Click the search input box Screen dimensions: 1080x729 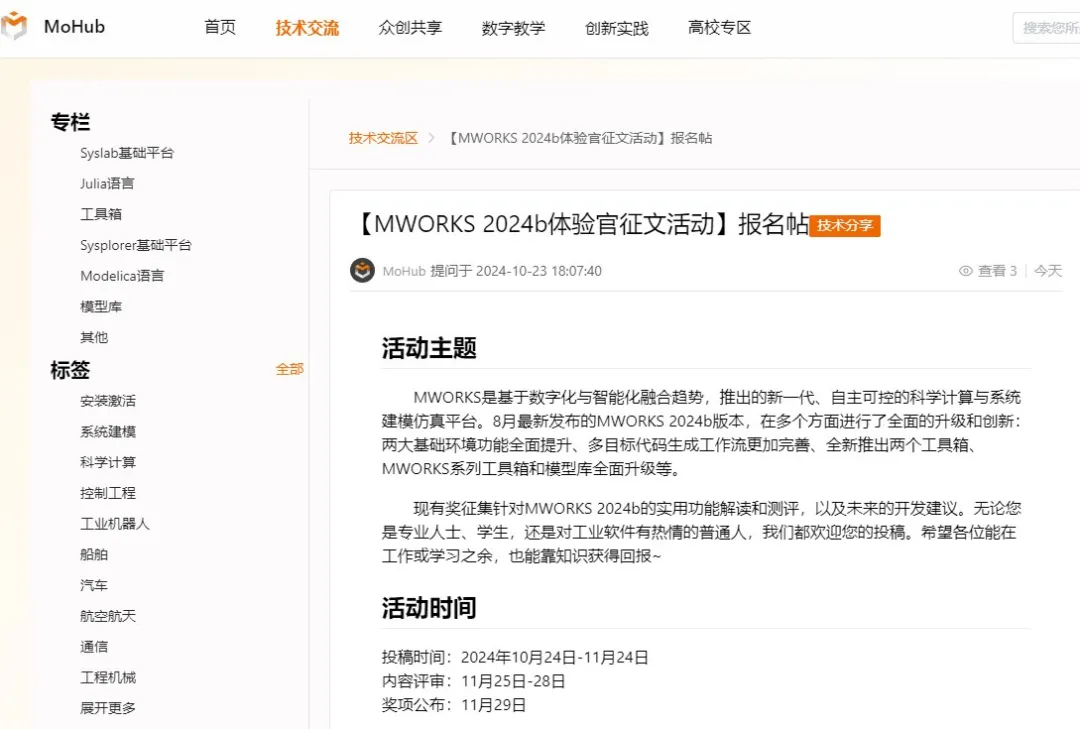1050,27
